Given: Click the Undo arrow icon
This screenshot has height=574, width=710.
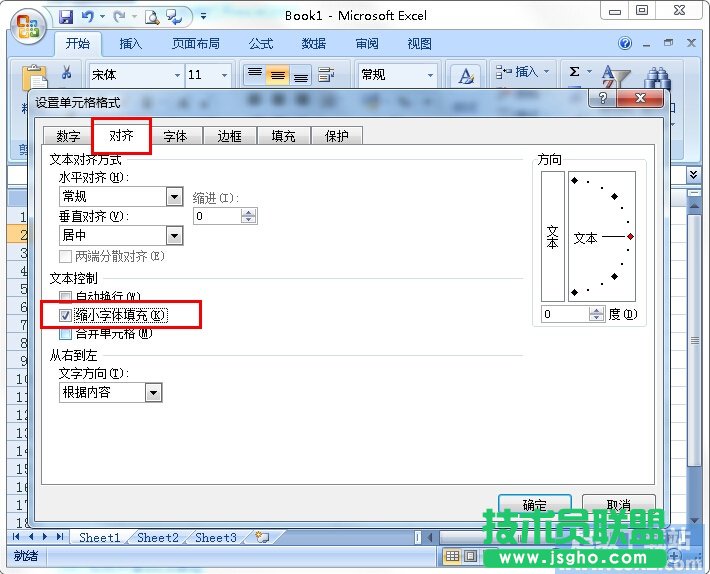Looking at the screenshot, I should (88, 16).
